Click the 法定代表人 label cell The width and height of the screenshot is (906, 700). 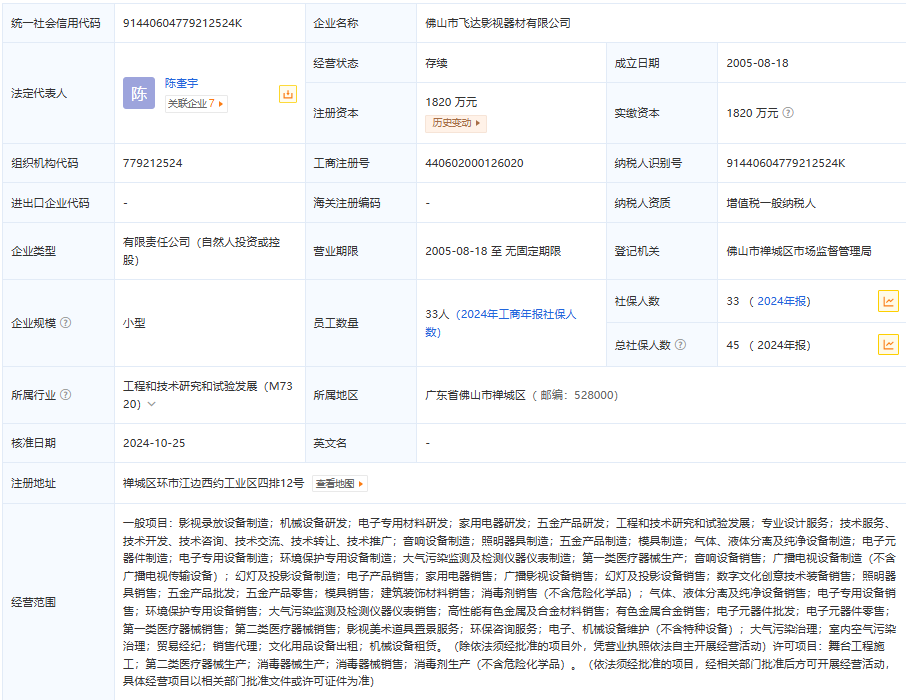coord(58,93)
